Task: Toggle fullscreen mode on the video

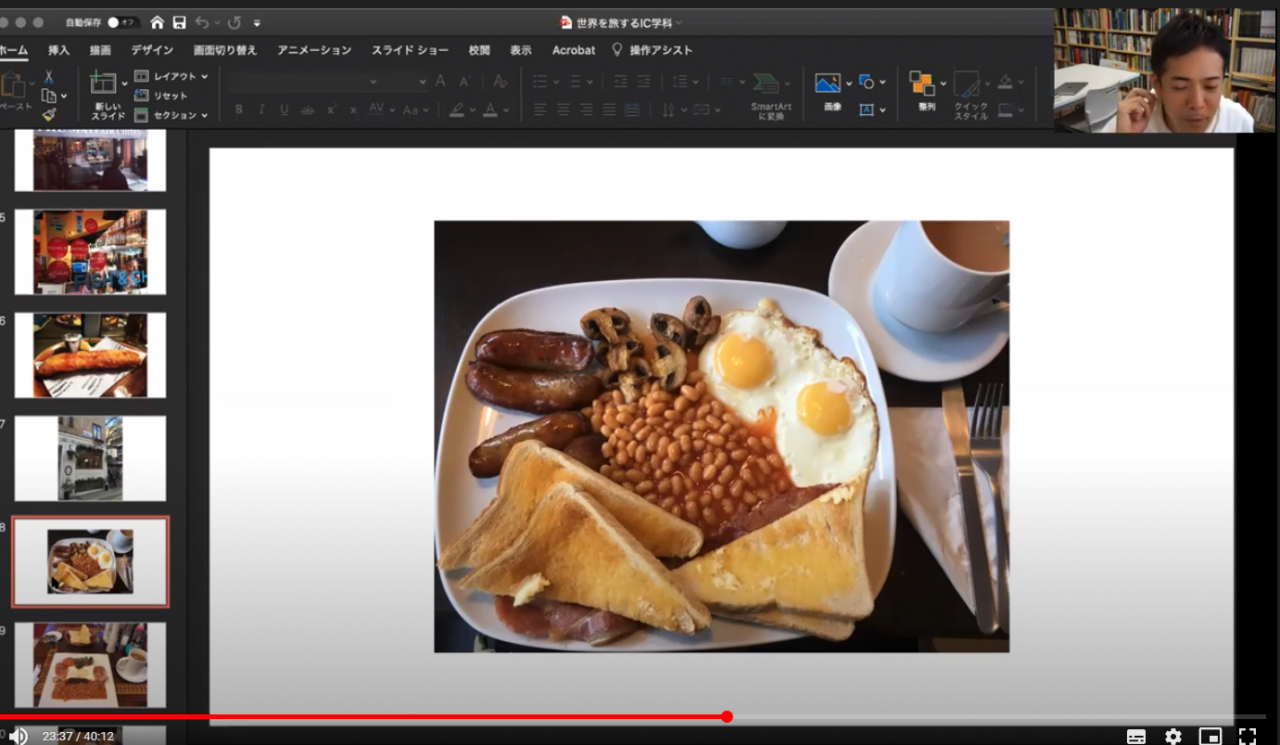Action: pos(1247,736)
